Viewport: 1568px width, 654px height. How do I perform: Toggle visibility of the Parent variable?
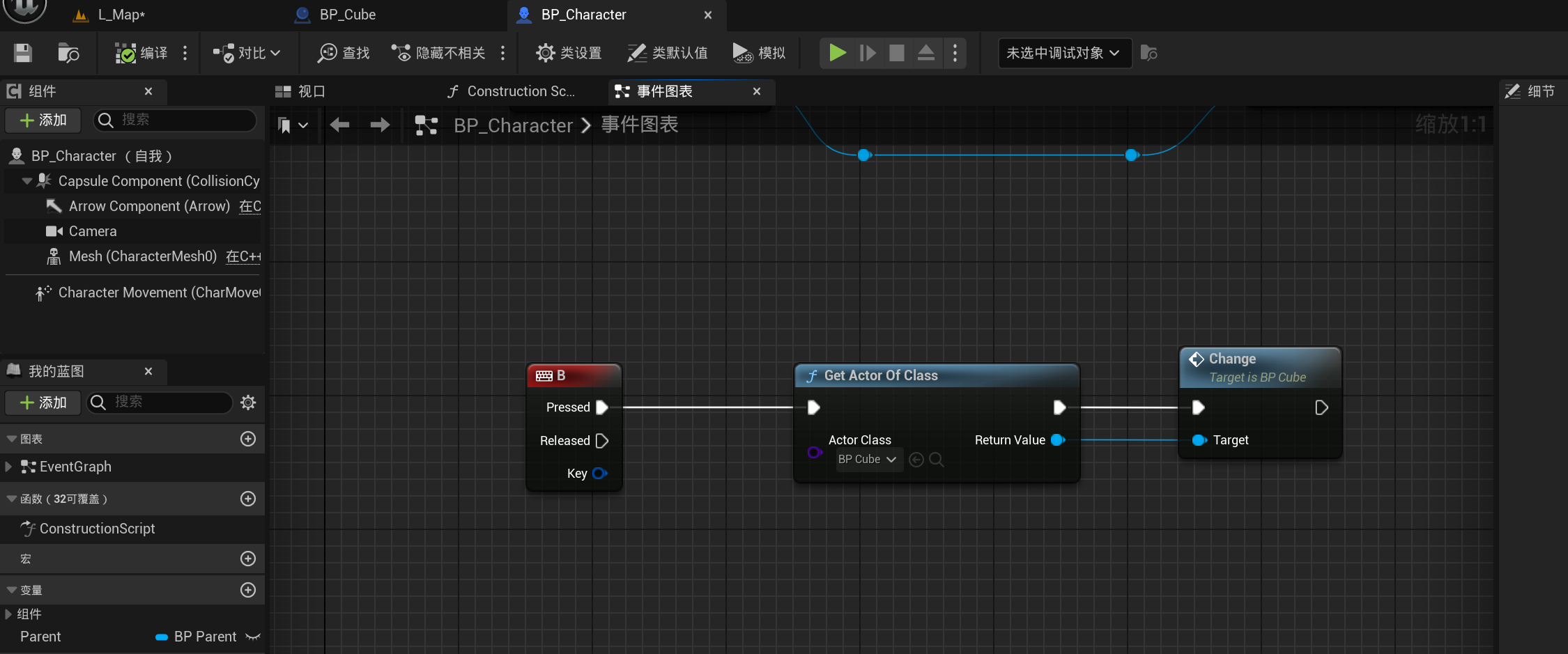(254, 637)
